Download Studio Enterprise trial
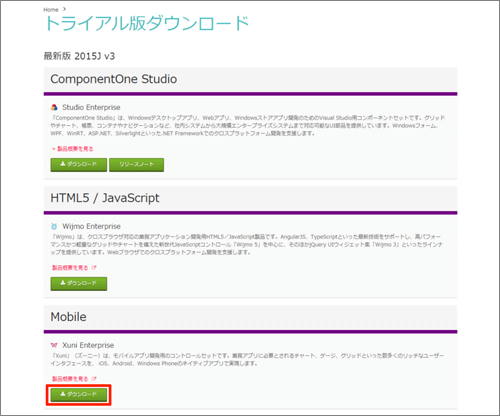The image size is (500, 416). coord(79,165)
